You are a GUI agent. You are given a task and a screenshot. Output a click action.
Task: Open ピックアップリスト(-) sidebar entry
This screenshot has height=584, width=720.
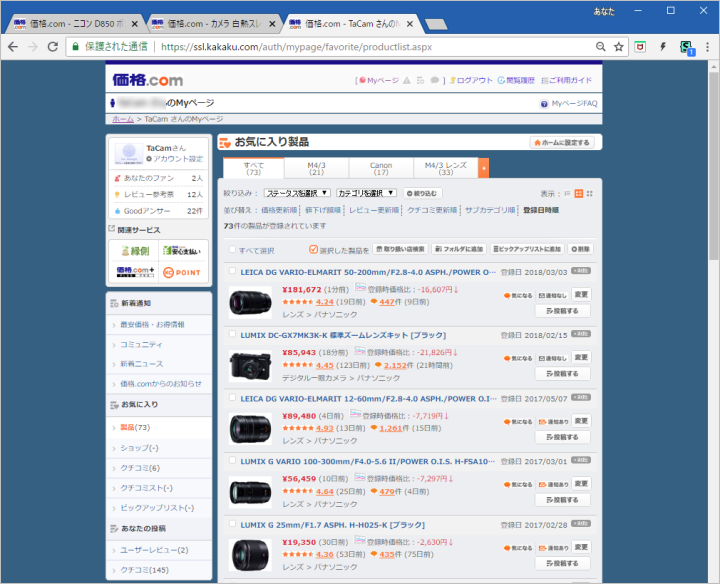(157, 508)
